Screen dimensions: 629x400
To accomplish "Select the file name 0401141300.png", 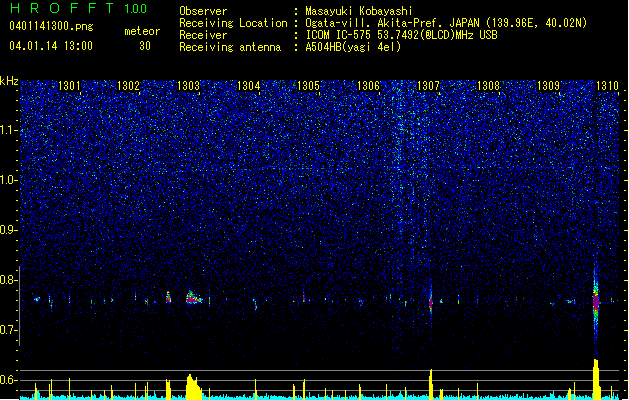I will pos(51,26).
